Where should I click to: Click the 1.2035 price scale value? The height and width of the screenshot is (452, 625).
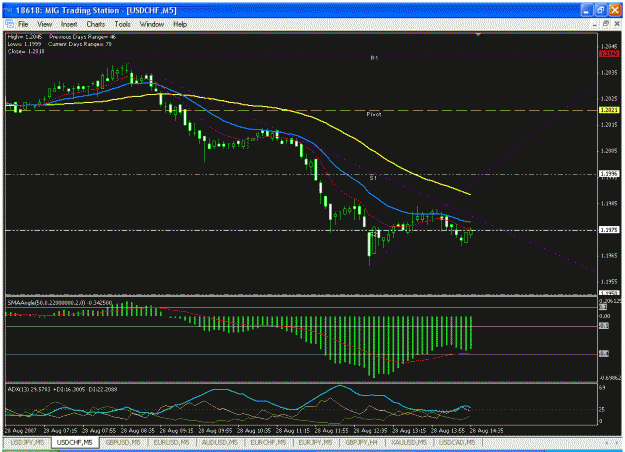[x=609, y=73]
